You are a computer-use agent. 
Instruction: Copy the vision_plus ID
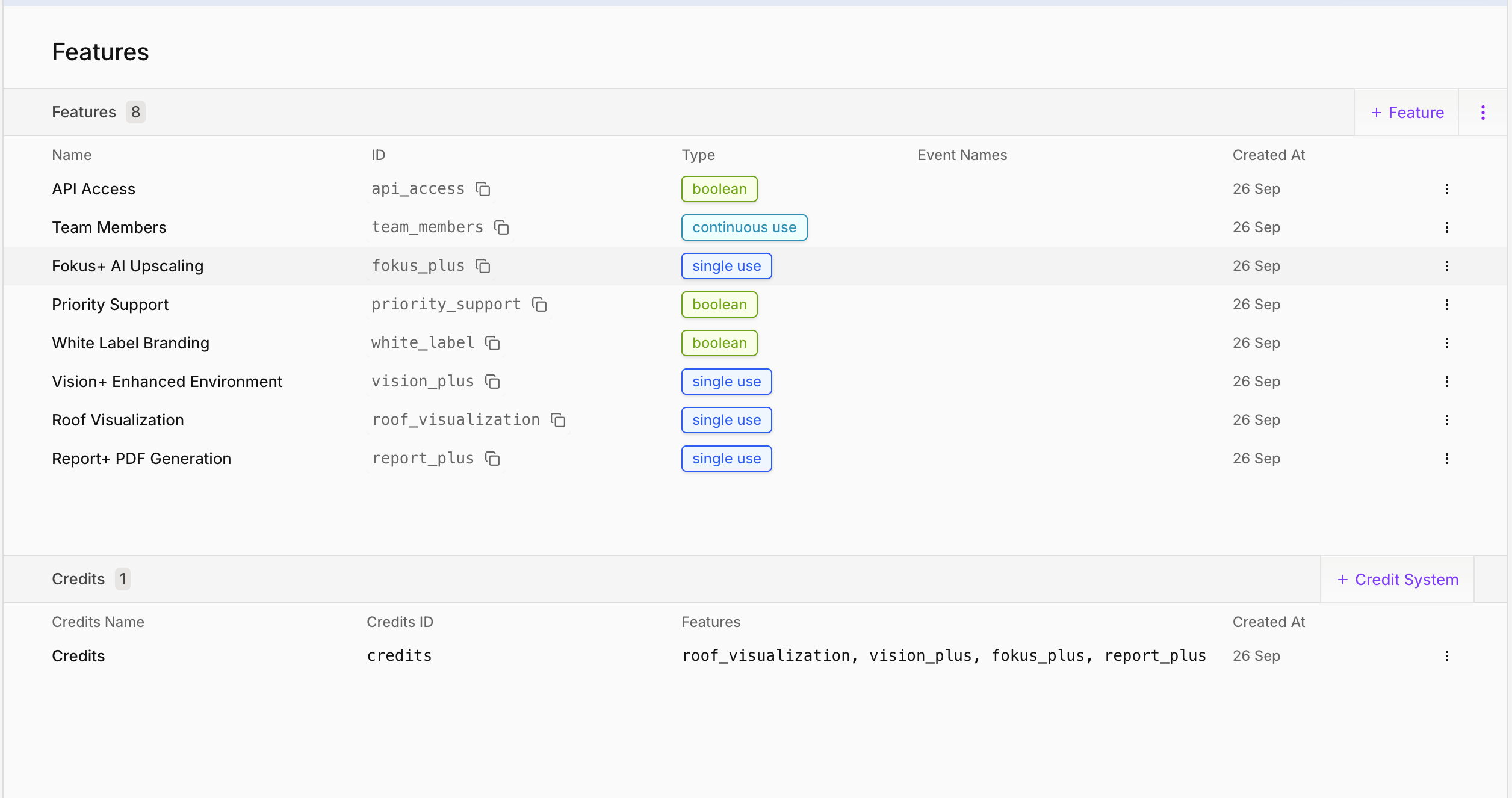pyautogui.click(x=492, y=382)
